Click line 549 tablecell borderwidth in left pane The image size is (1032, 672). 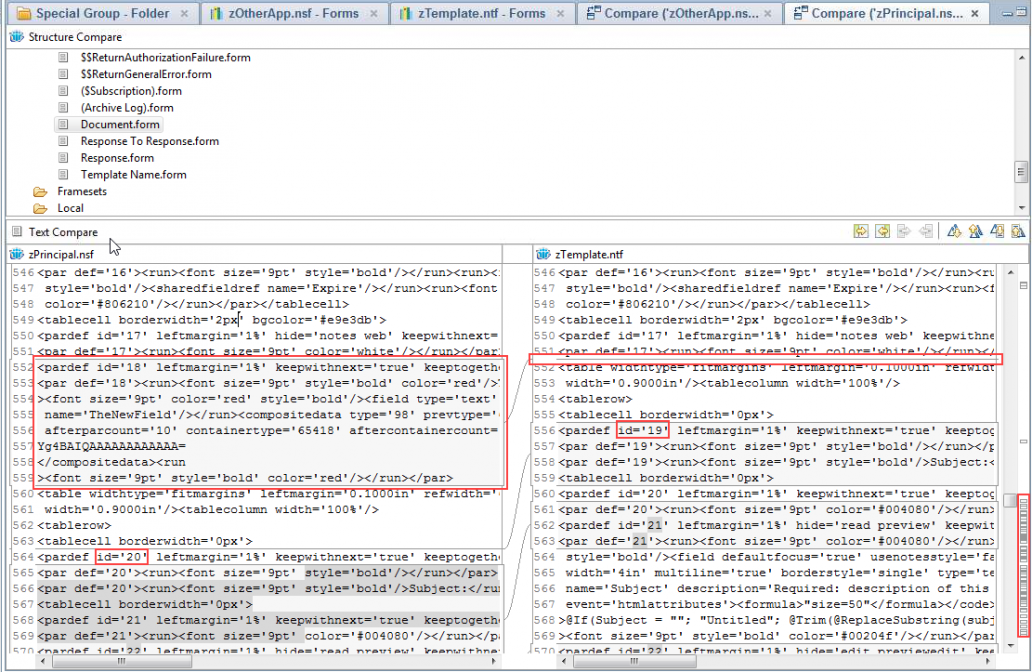(x=212, y=320)
